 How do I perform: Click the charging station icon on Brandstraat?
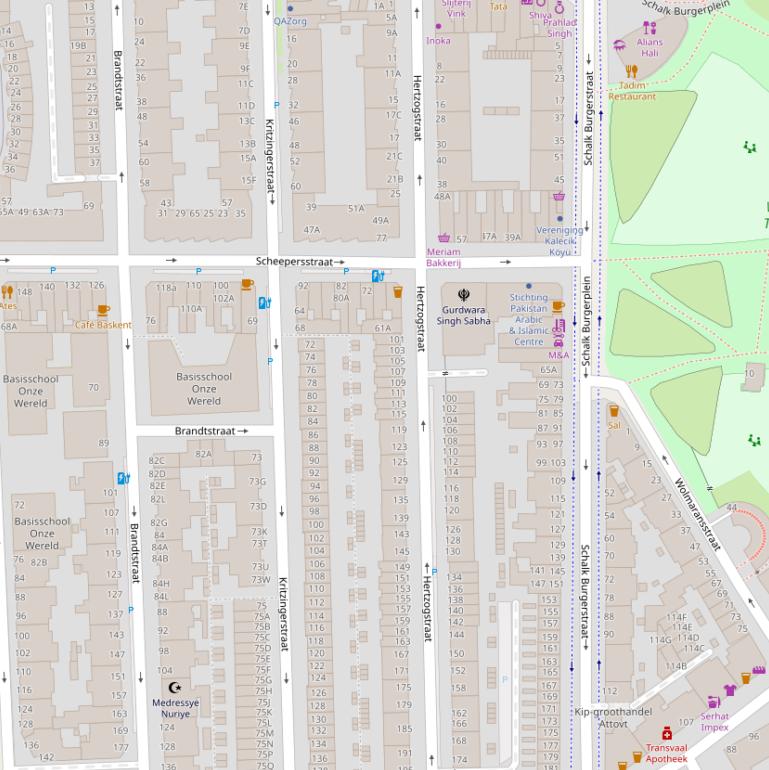click(x=123, y=479)
